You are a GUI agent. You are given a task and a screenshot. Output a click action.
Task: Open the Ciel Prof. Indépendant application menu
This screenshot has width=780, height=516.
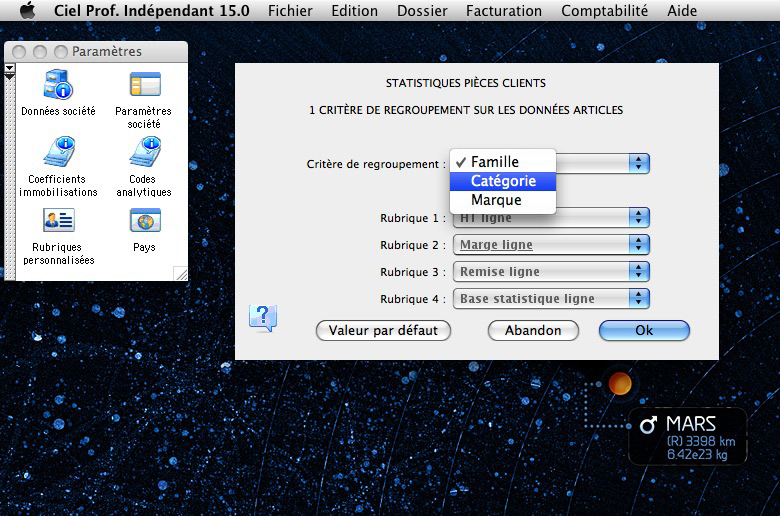tap(152, 10)
